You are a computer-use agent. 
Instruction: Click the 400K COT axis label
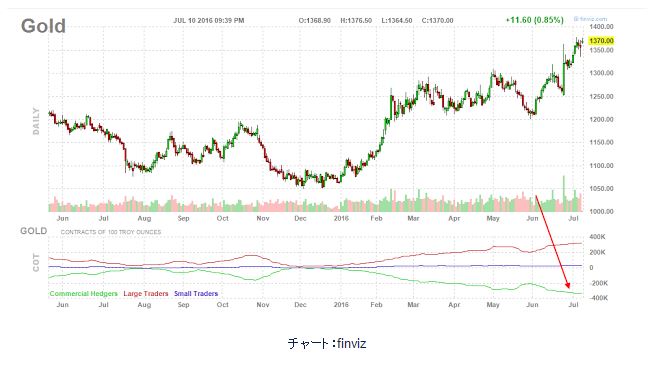pyautogui.click(x=597, y=237)
